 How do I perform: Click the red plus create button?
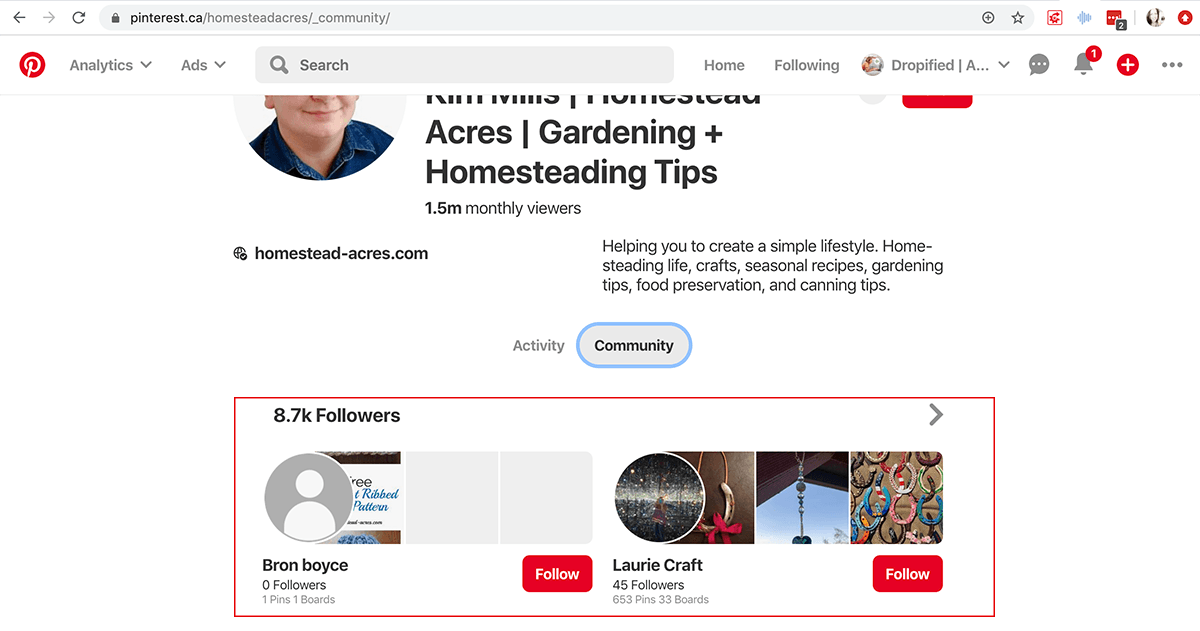[x=1128, y=65]
